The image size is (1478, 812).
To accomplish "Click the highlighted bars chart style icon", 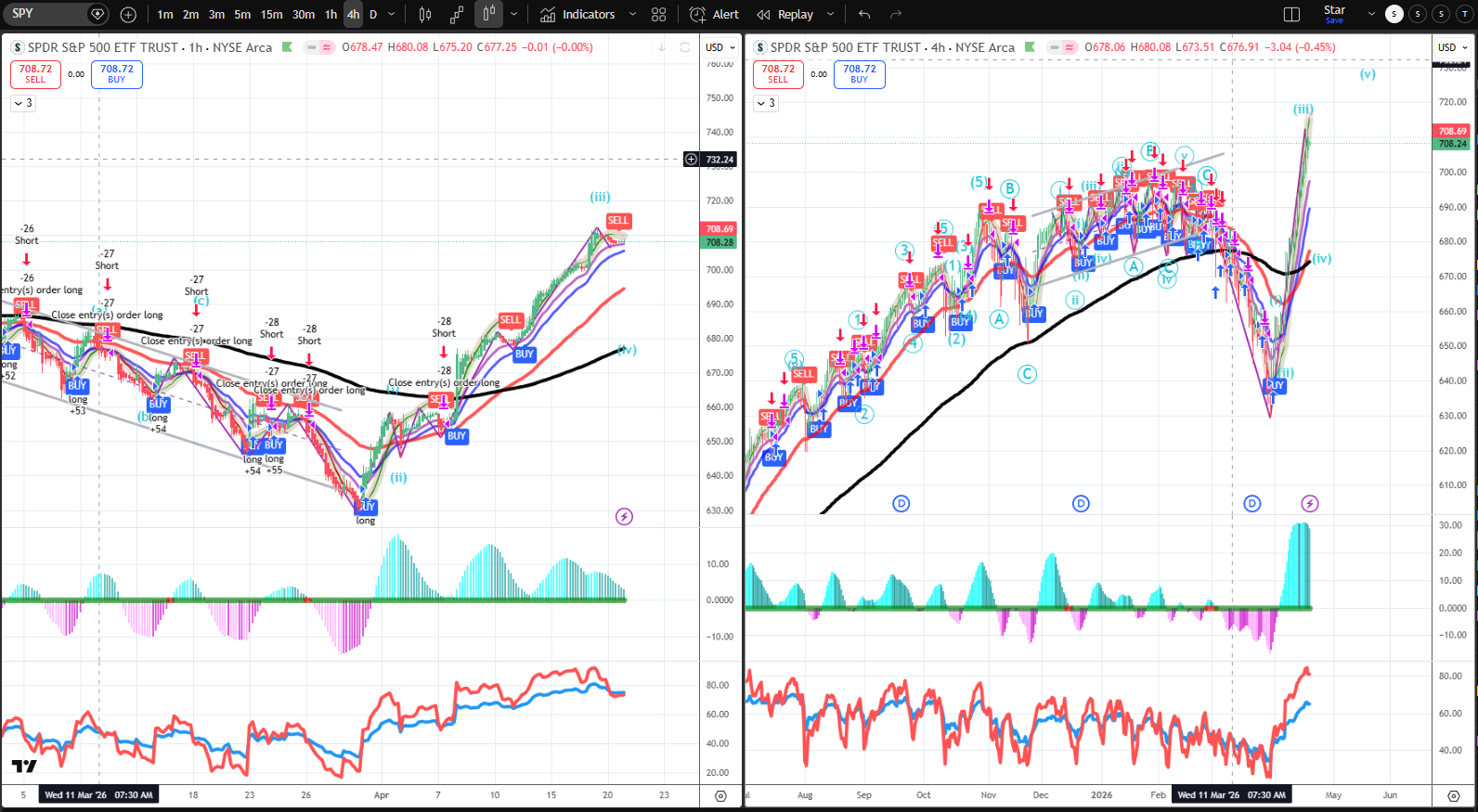I will [488, 14].
